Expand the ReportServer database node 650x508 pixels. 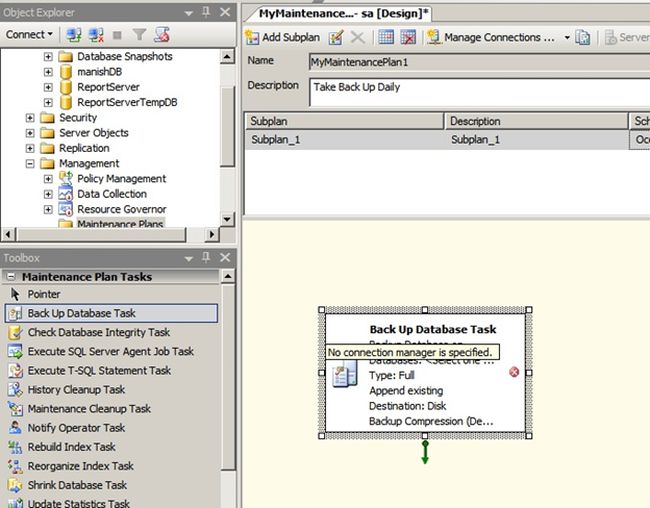click(48, 87)
